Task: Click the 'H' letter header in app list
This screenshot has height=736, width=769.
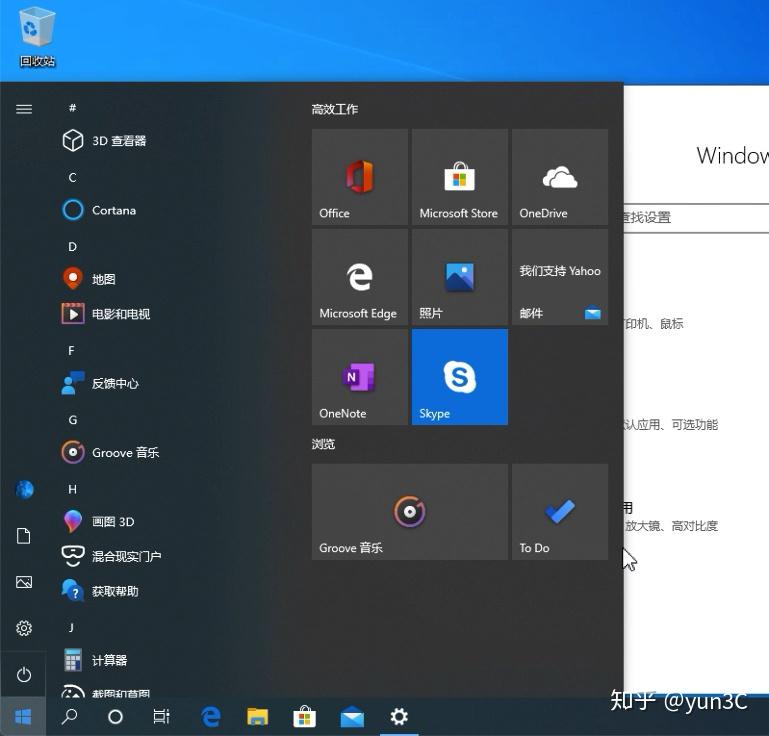Action: pyautogui.click(x=73, y=489)
